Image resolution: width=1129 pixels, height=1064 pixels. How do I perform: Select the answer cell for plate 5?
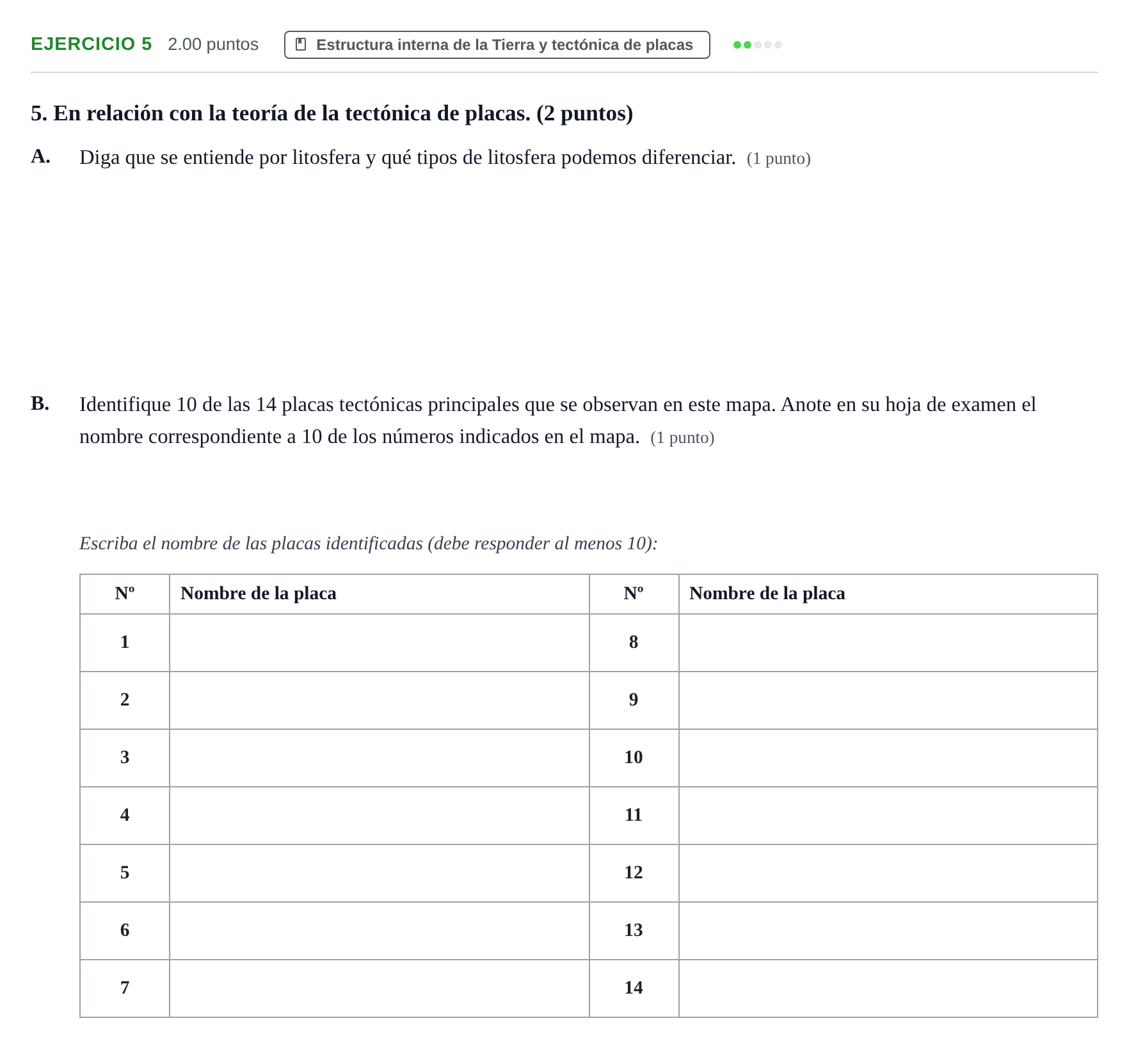coord(380,873)
